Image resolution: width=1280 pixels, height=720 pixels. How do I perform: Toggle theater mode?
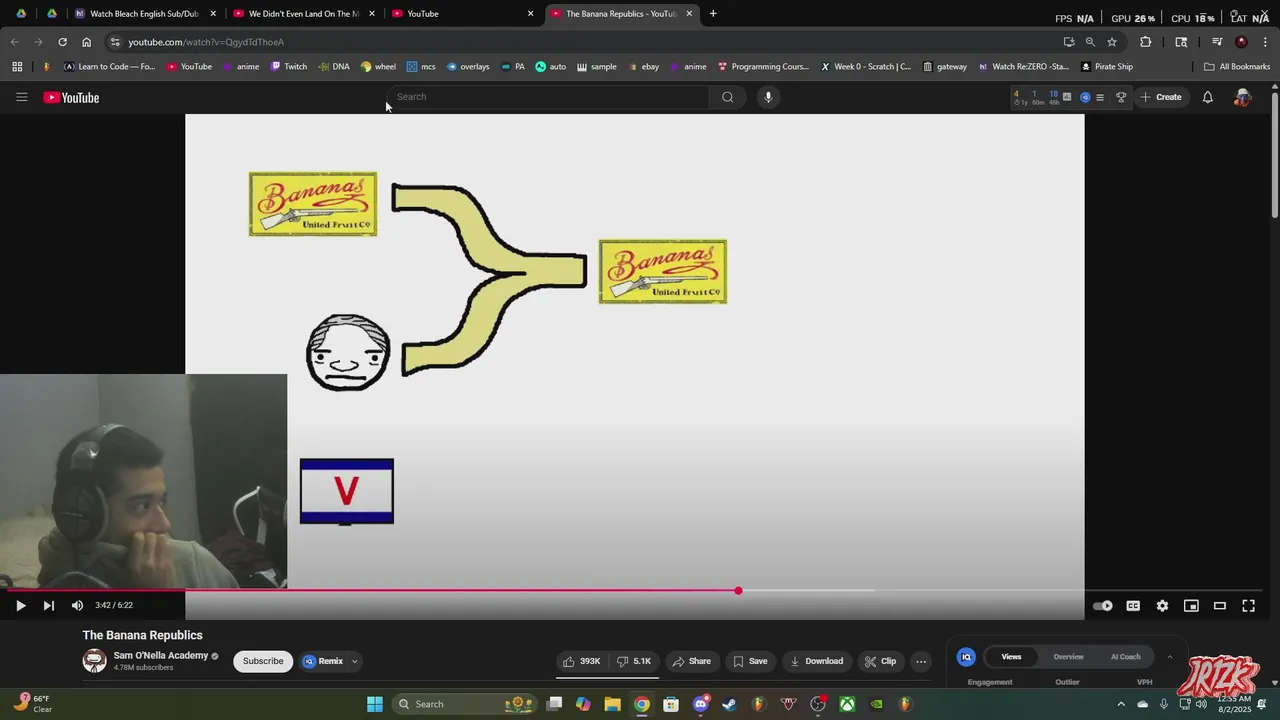1220,606
